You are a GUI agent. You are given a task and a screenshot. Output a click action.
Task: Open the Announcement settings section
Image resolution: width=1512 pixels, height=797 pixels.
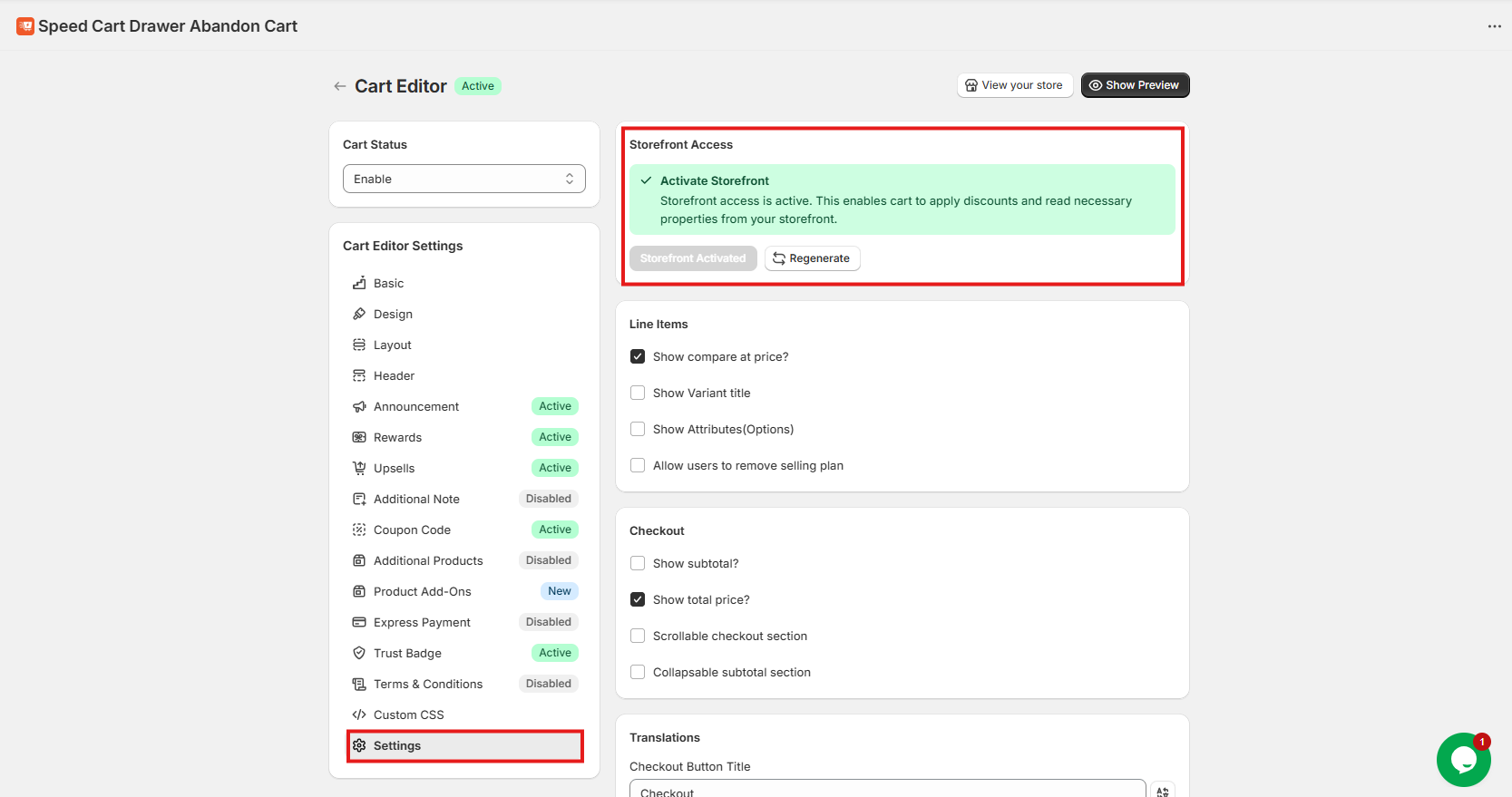pyautogui.click(x=416, y=406)
